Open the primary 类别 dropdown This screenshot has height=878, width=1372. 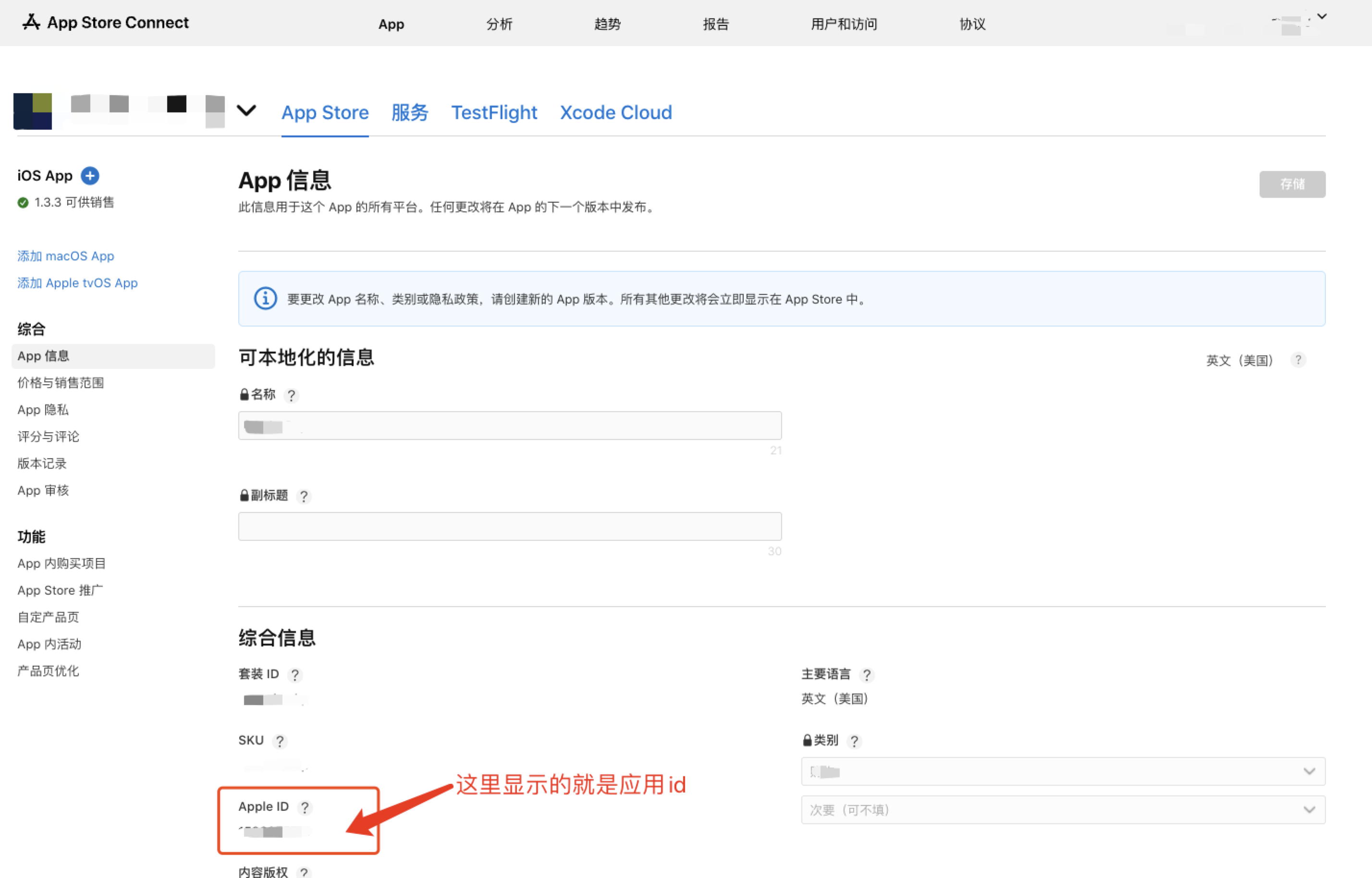(1063, 771)
